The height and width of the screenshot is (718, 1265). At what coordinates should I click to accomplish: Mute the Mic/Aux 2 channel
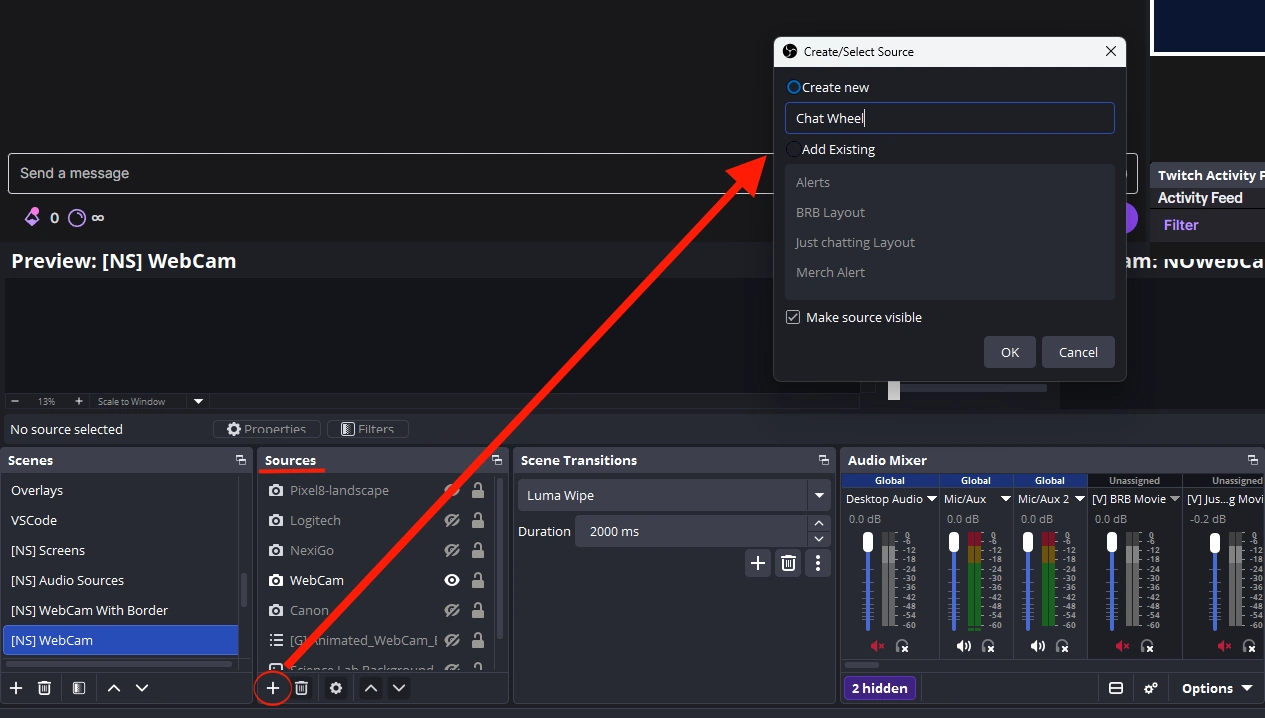click(x=1038, y=647)
